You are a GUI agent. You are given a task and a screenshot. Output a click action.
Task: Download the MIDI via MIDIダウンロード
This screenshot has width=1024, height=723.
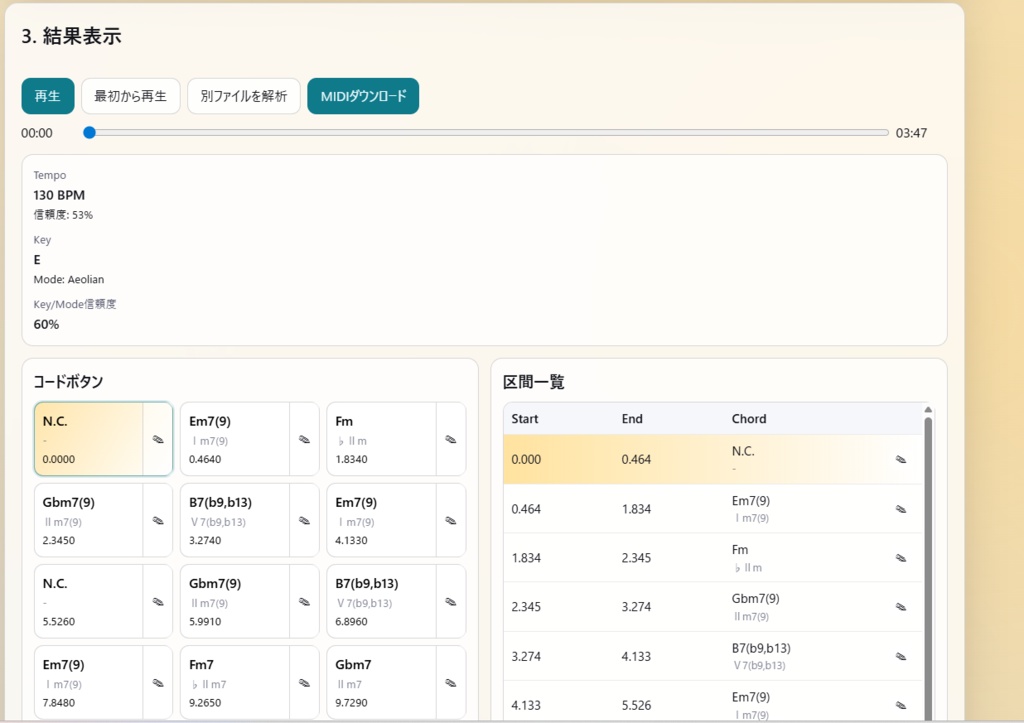pos(363,95)
